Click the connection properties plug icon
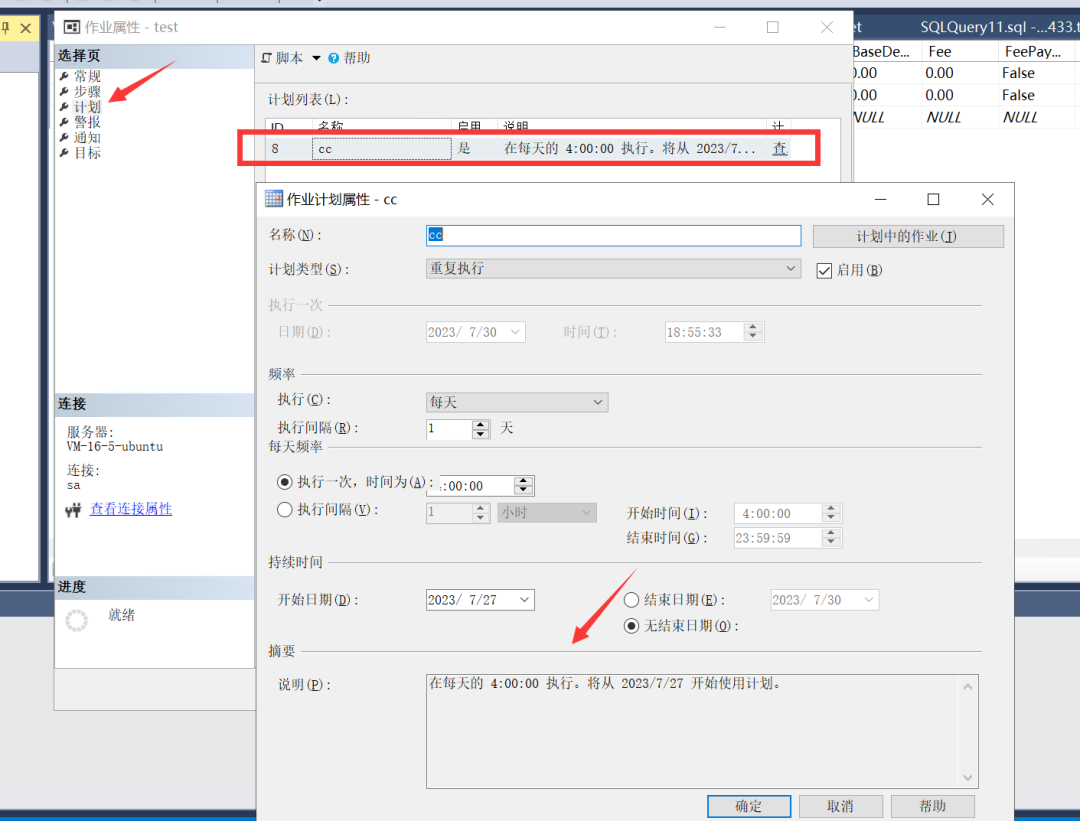This screenshot has height=821, width=1080. click(74, 510)
